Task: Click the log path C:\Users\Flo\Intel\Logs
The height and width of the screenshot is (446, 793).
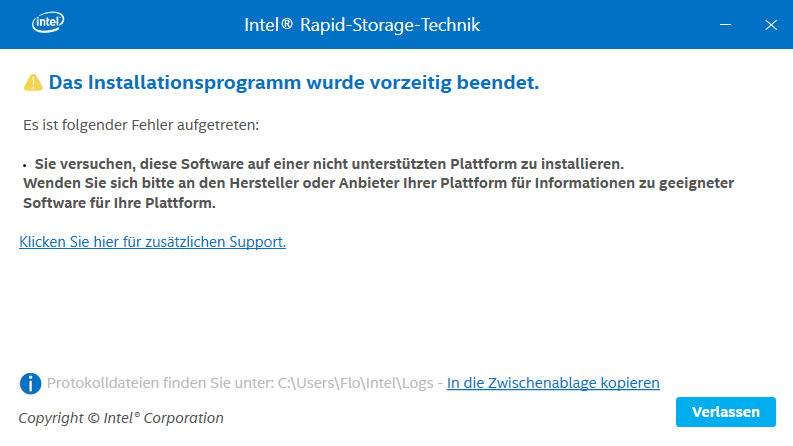Action: (356, 383)
